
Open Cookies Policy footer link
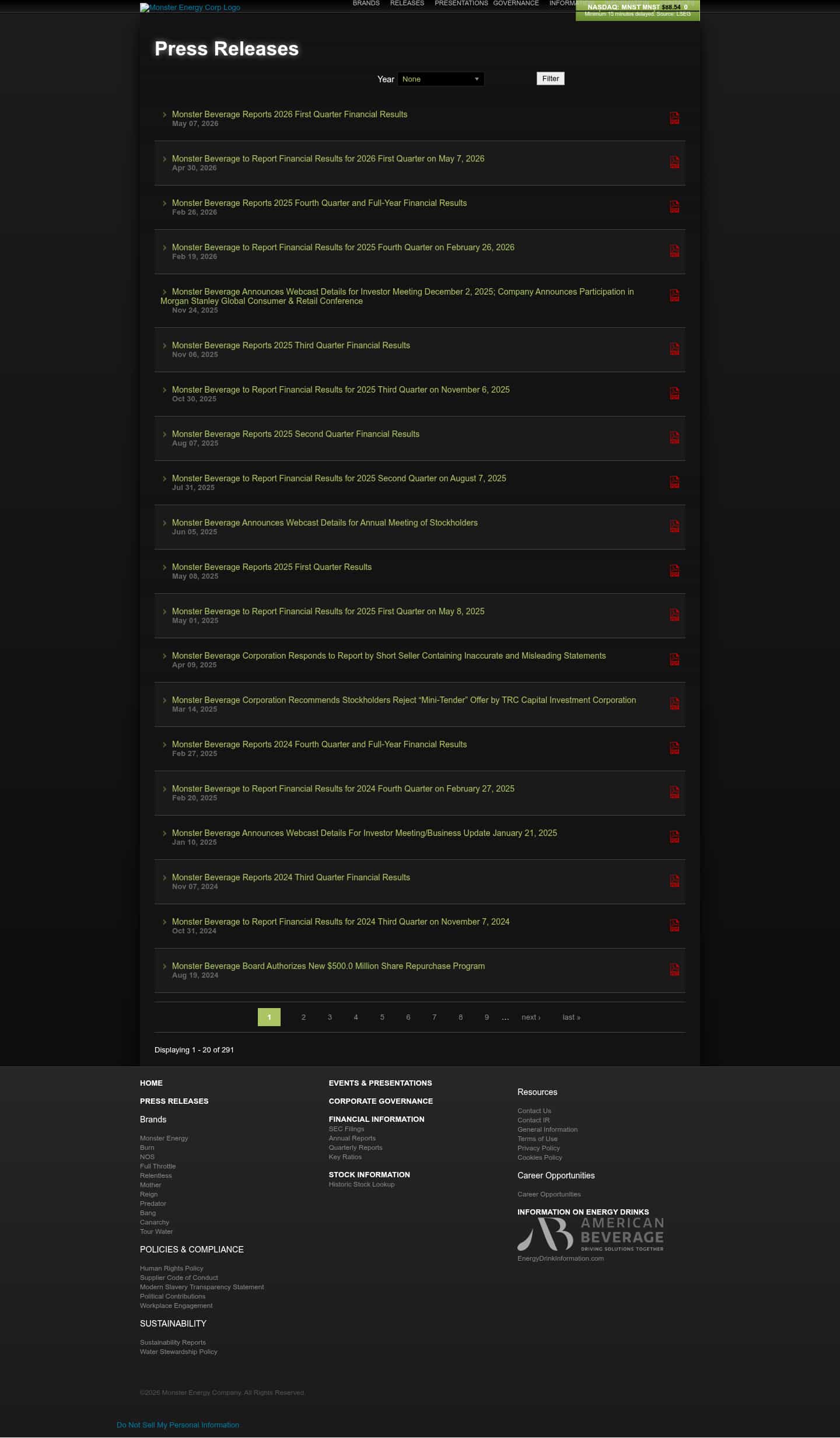(x=540, y=1157)
